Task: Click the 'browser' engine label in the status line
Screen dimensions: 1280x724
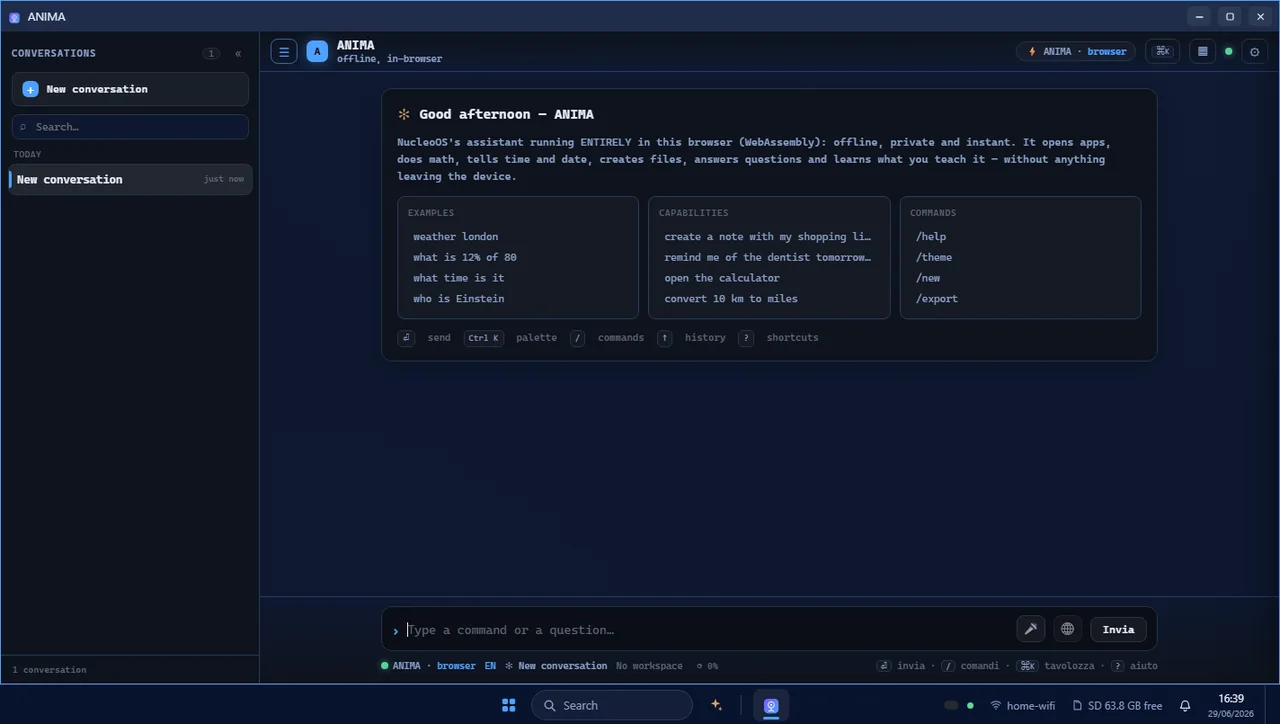Action: point(456,666)
